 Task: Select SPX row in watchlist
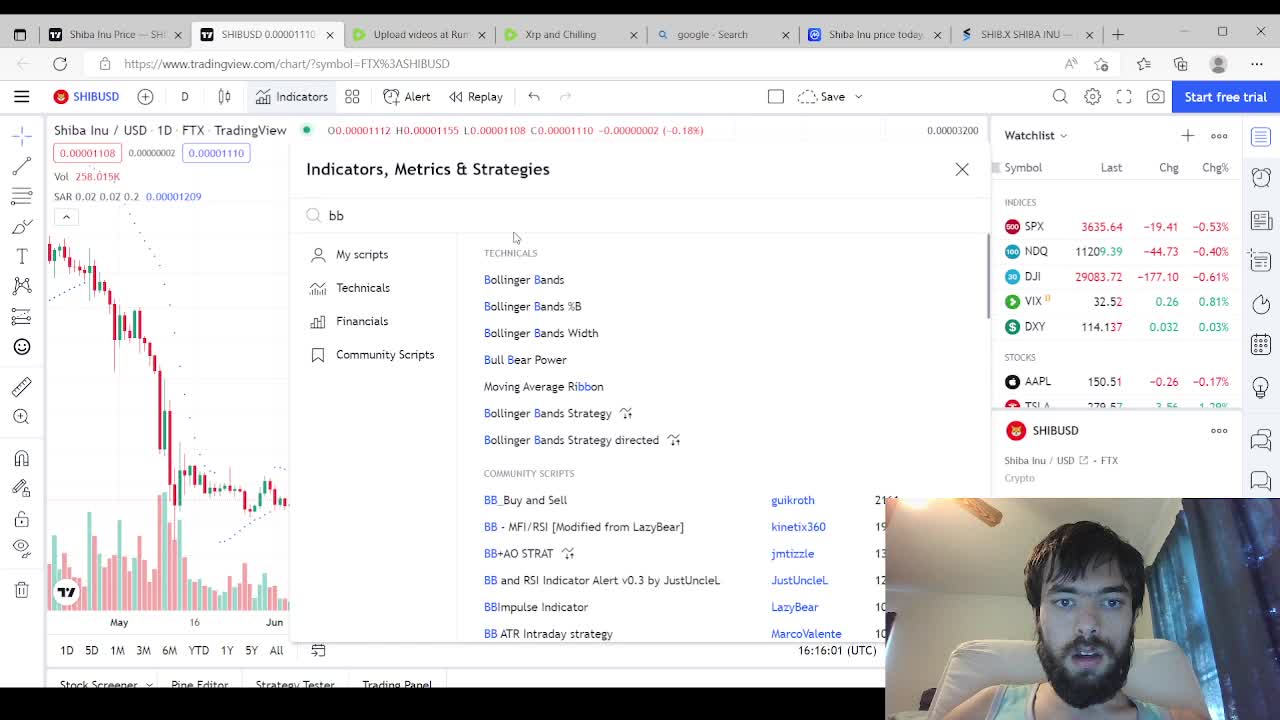1118,227
